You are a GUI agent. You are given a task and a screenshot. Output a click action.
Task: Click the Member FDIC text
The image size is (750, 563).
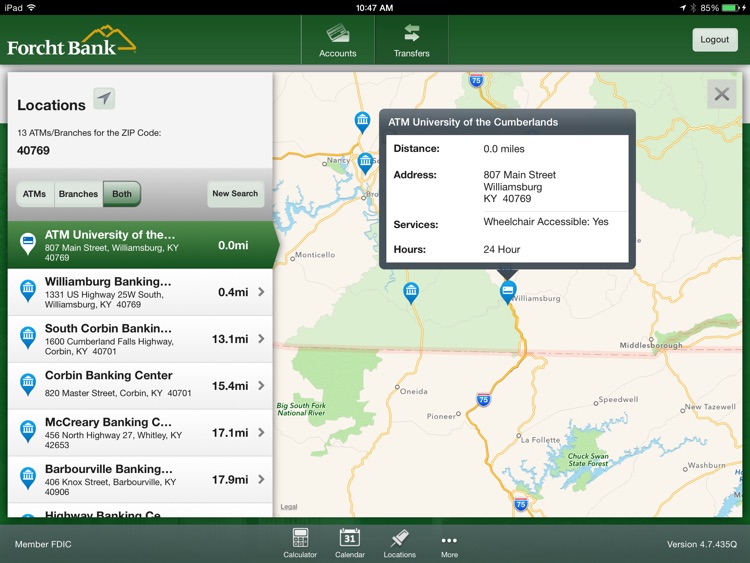coord(43,544)
